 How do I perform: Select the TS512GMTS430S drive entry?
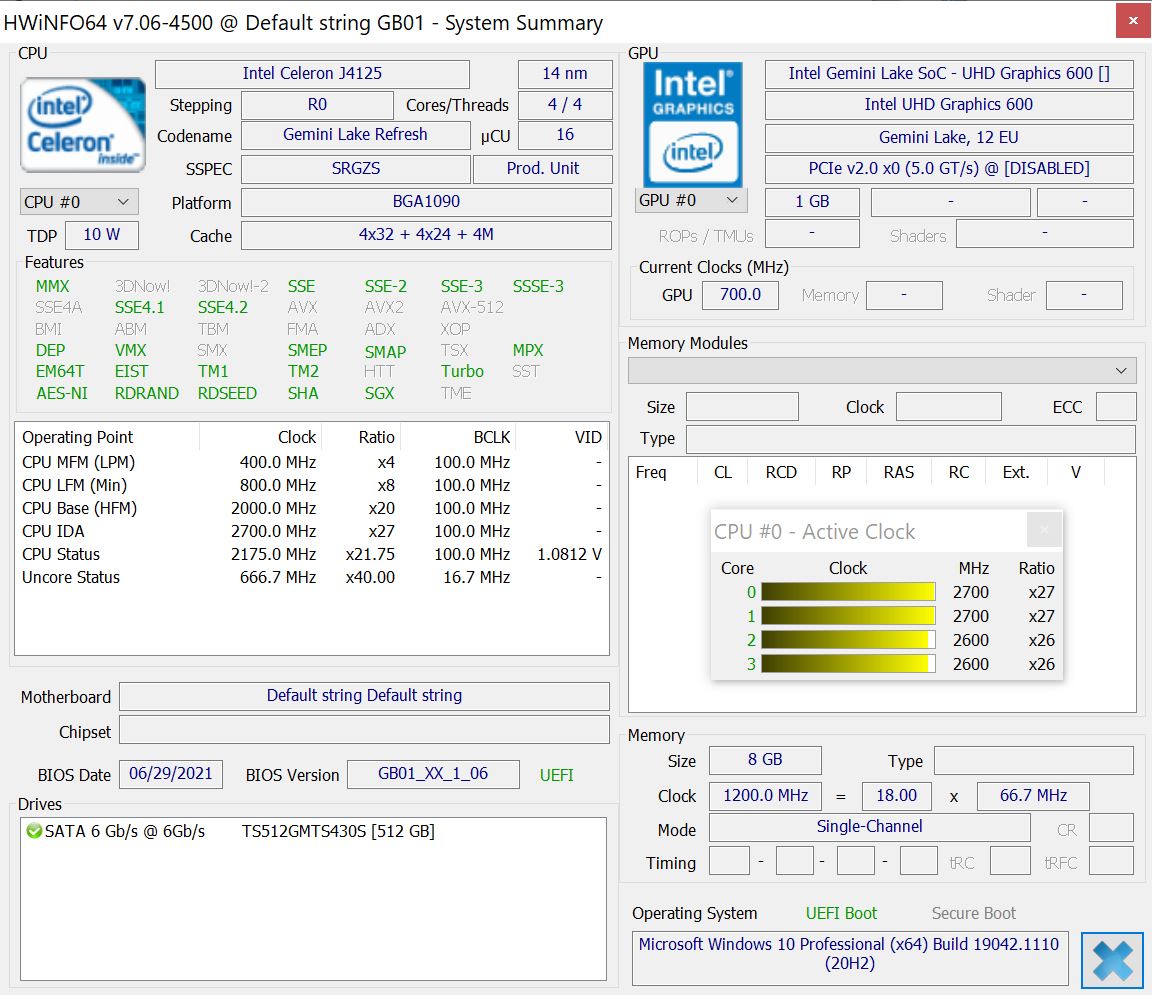pyautogui.click(x=338, y=831)
